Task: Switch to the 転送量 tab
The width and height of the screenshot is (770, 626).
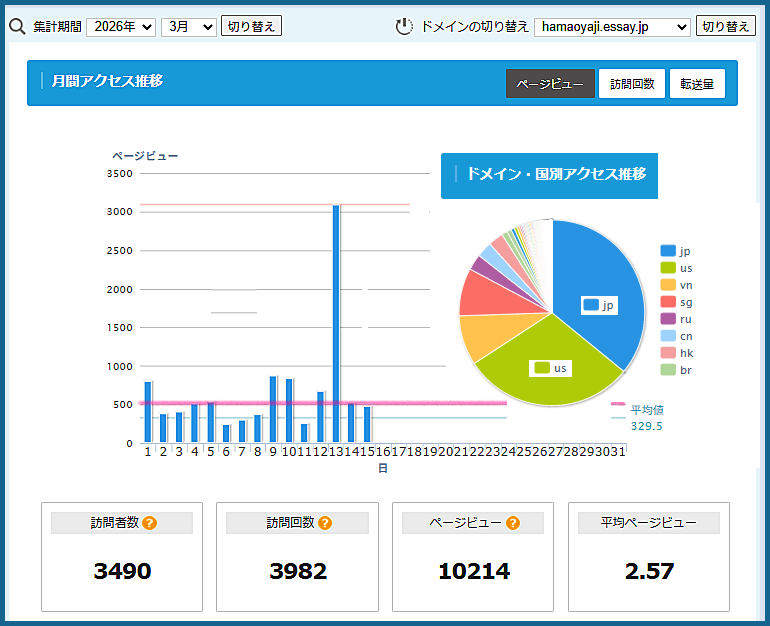Action: pyautogui.click(x=697, y=84)
